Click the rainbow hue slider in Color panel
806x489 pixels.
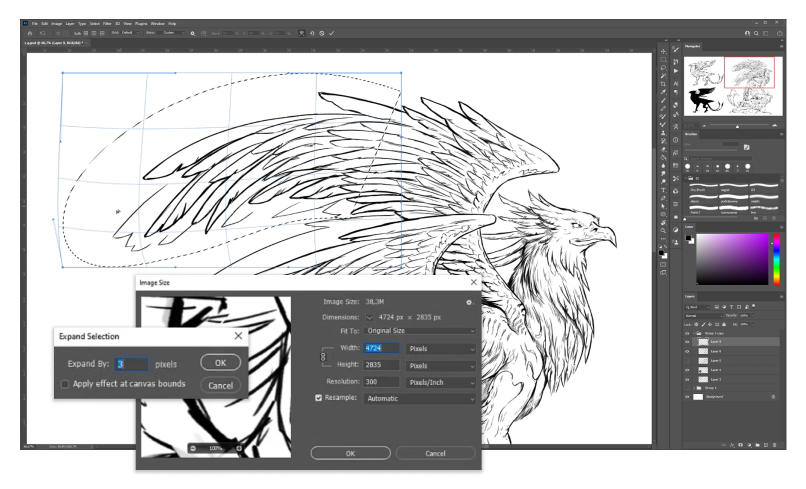click(775, 259)
